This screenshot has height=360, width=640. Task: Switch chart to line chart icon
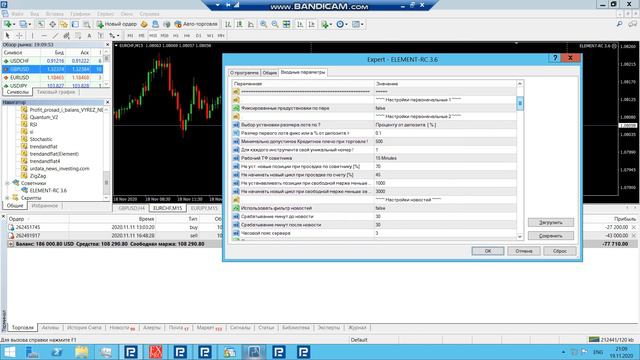(251, 24)
